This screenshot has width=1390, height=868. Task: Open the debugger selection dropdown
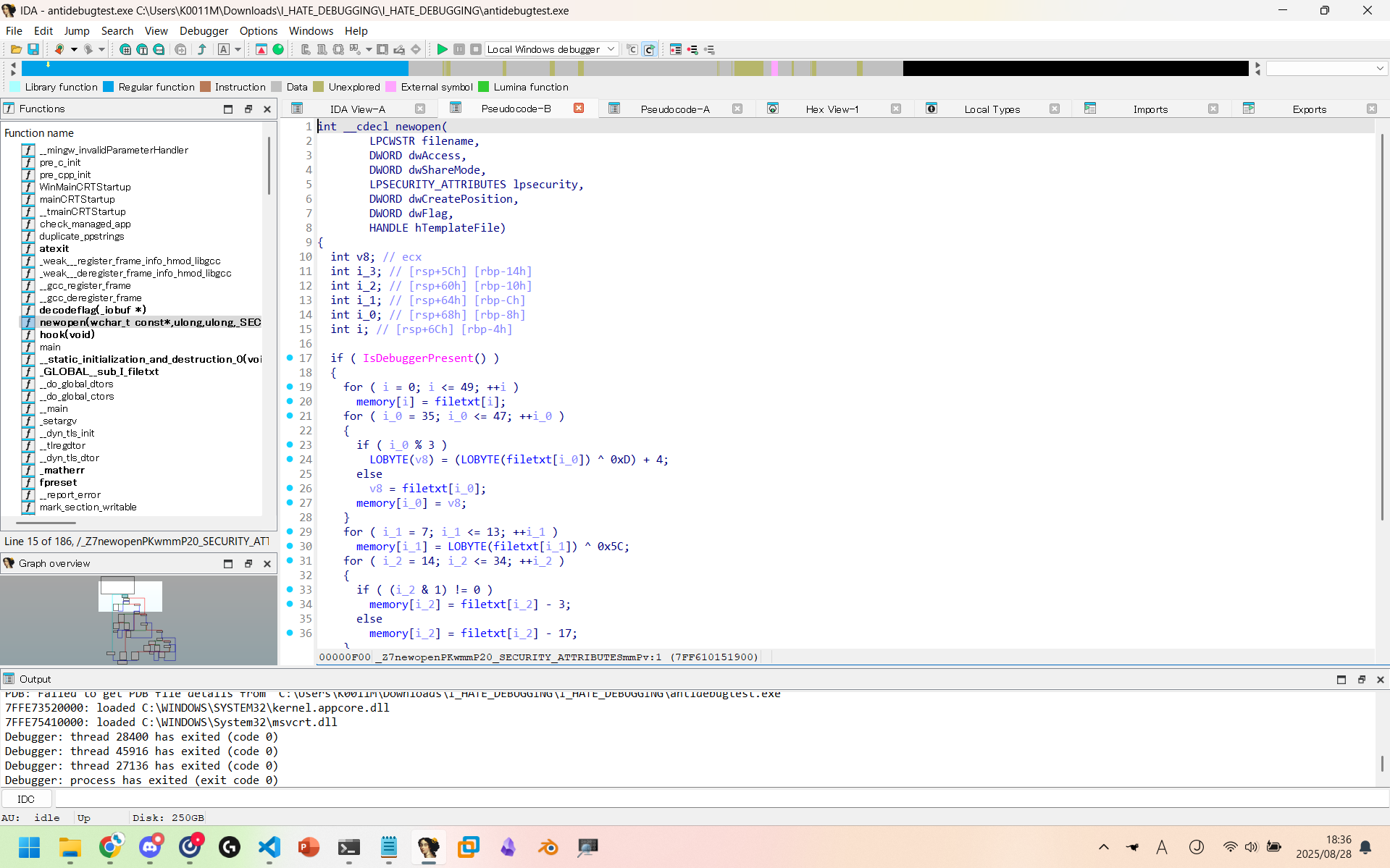click(552, 49)
